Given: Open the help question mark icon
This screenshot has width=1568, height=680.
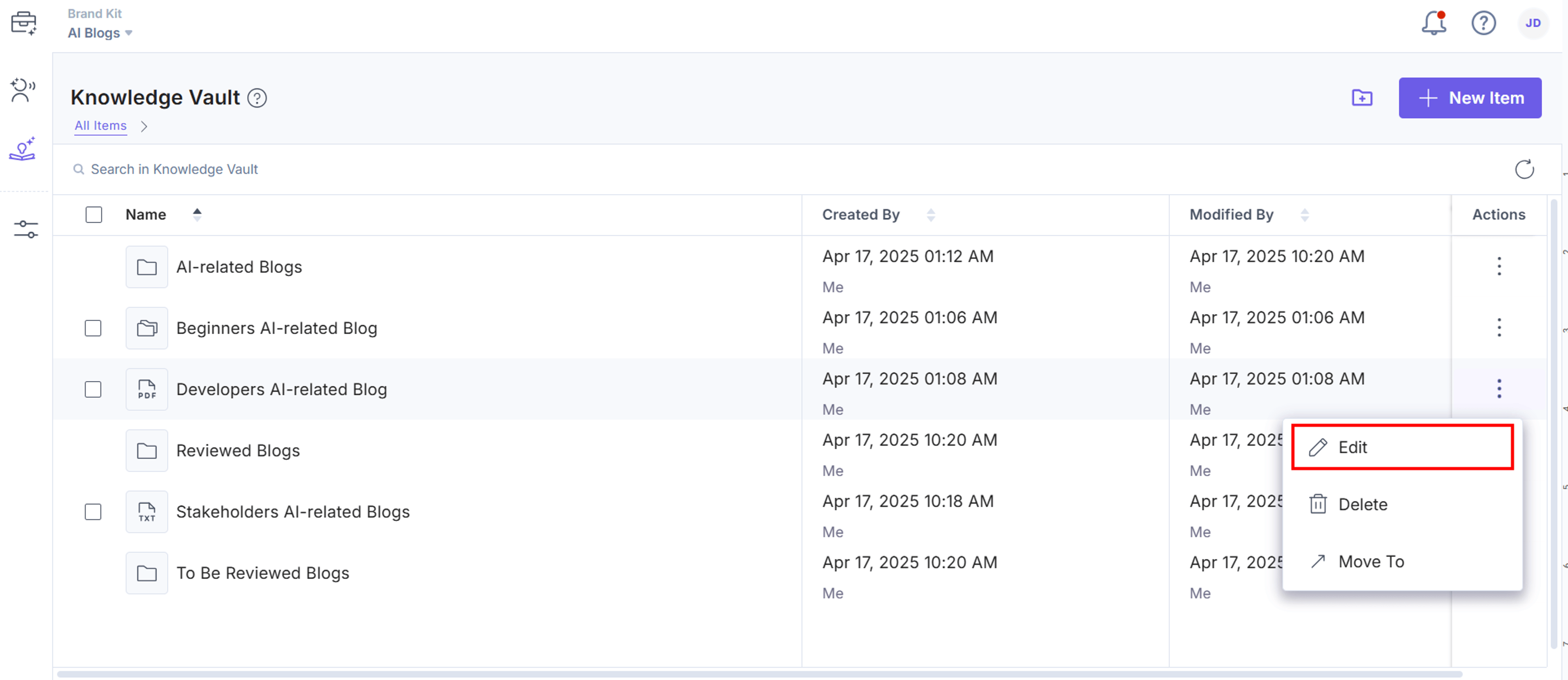Looking at the screenshot, I should [x=1483, y=23].
